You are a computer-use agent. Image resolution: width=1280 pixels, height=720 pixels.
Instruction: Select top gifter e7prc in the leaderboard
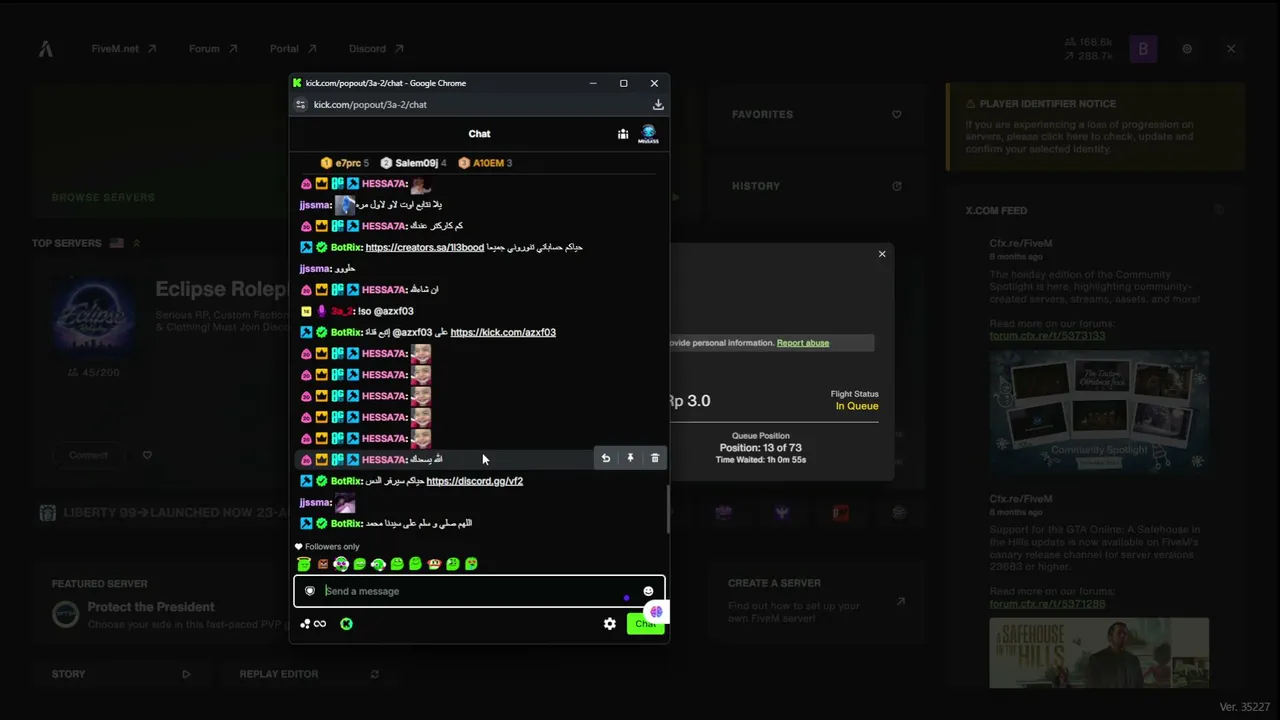point(344,163)
